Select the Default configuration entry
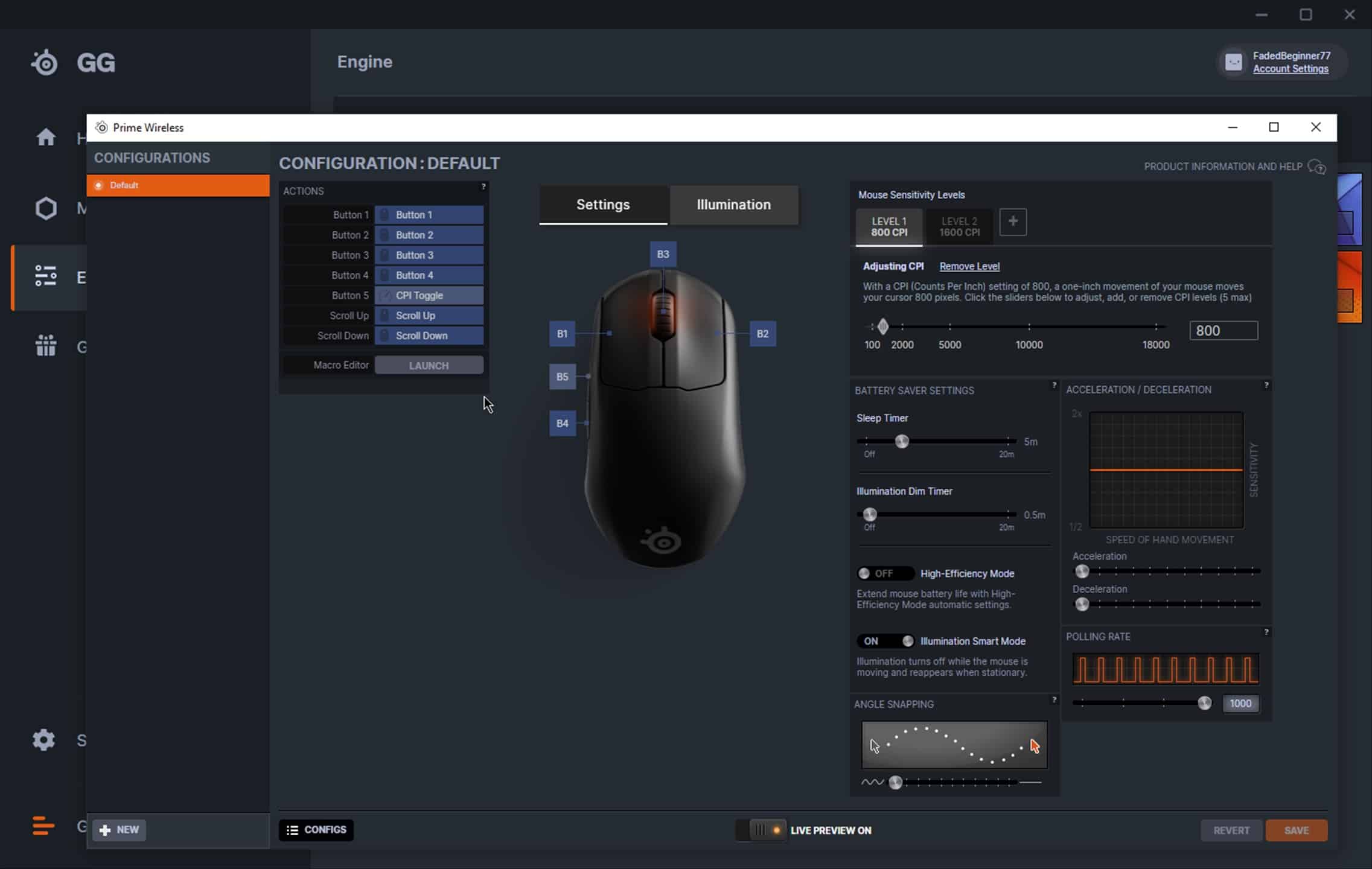The width and height of the screenshot is (1372, 869). [178, 185]
